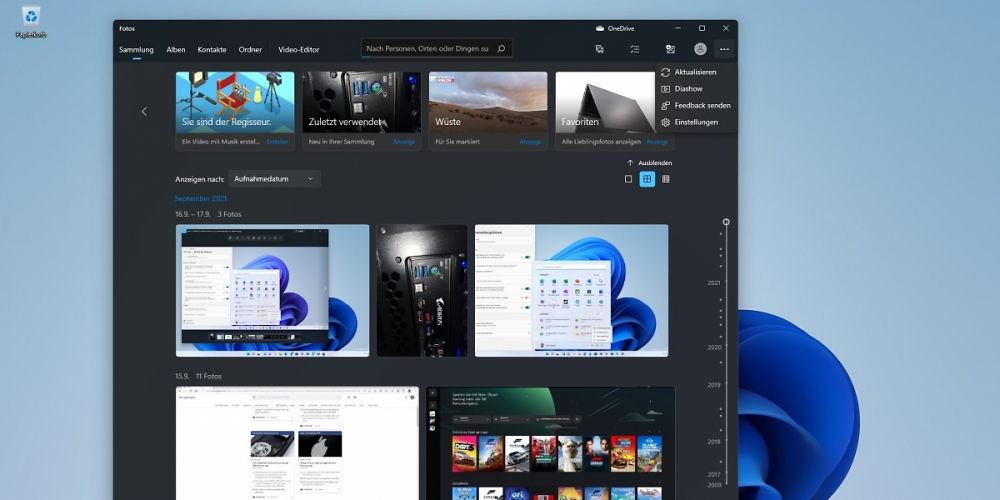Select the medium grid view
The image size is (1000, 500).
click(647, 179)
